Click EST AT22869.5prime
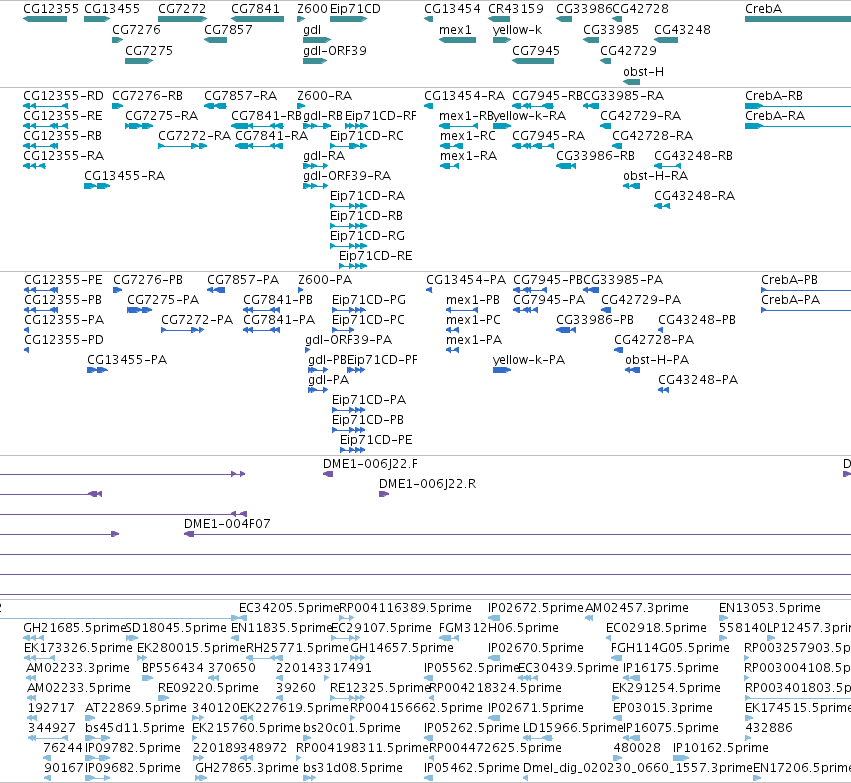The height and width of the screenshot is (783, 851). click(136, 708)
